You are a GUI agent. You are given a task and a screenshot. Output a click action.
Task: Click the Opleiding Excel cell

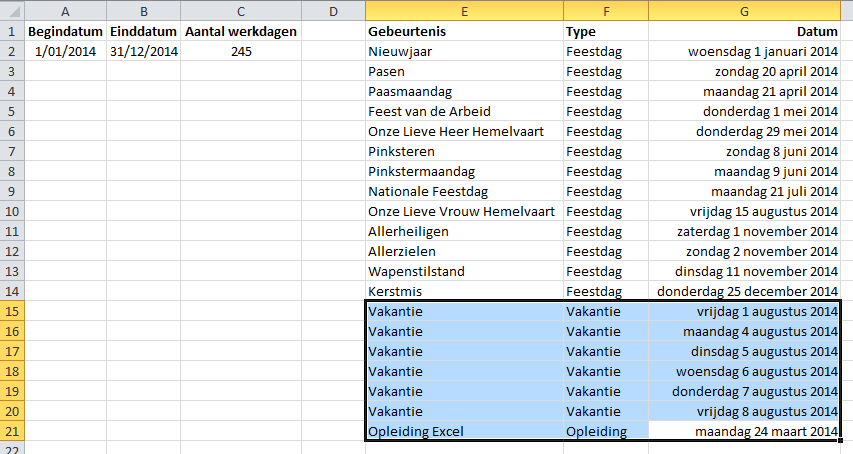pos(464,431)
